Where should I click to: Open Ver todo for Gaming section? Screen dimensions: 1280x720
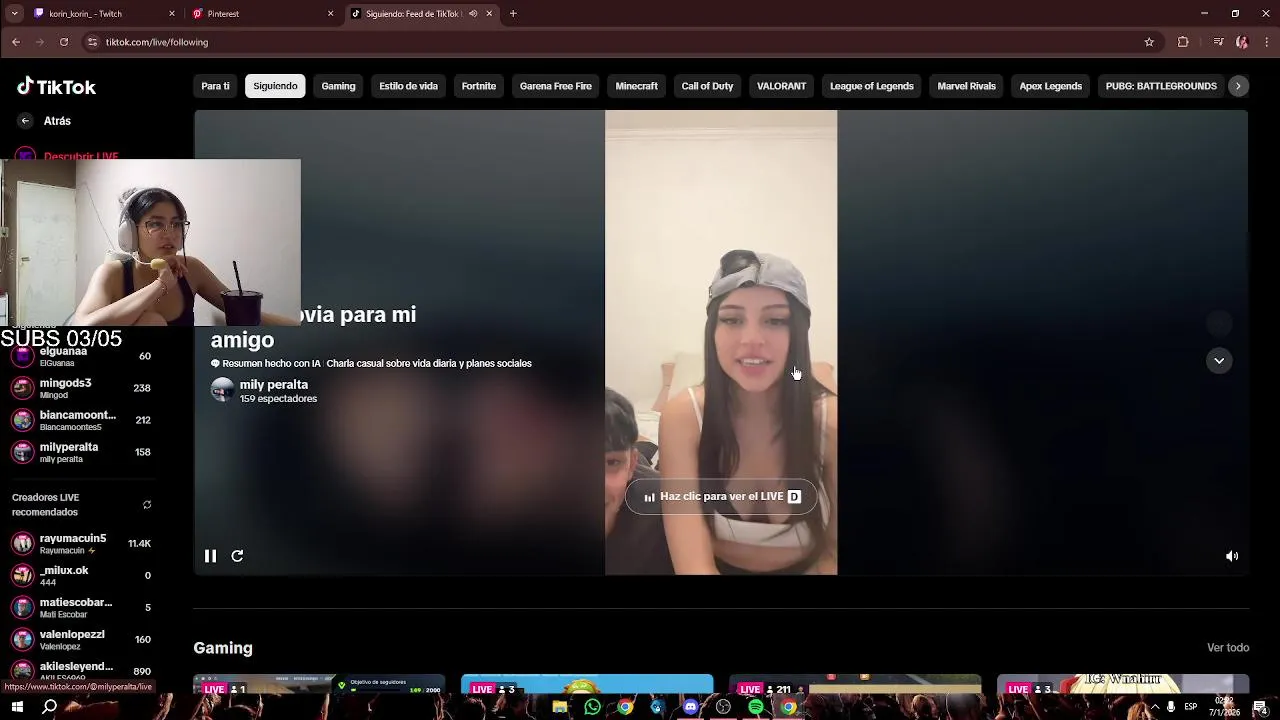click(1228, 648)
